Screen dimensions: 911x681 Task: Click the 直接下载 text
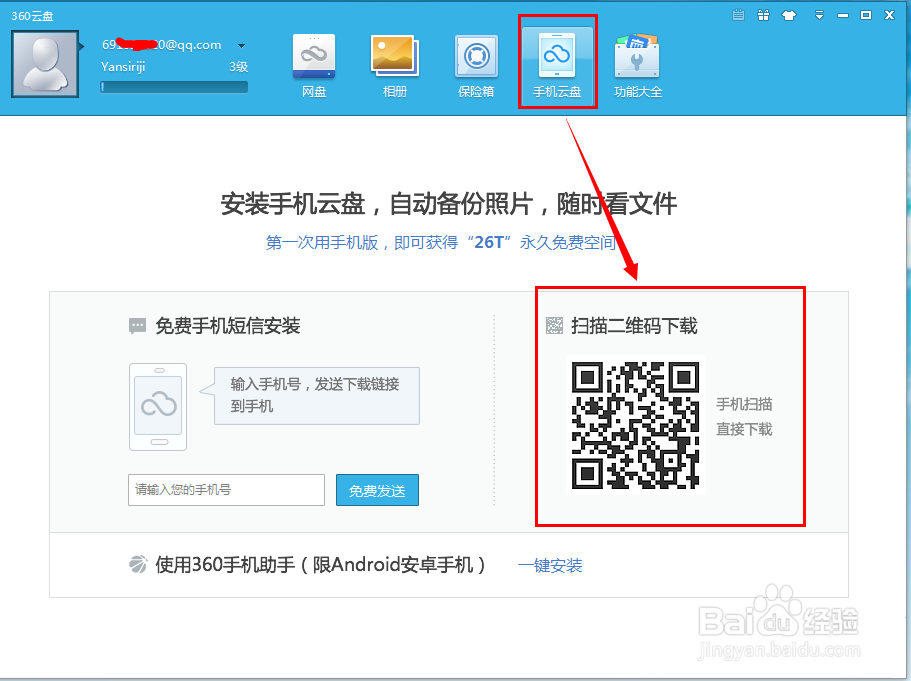744,429
